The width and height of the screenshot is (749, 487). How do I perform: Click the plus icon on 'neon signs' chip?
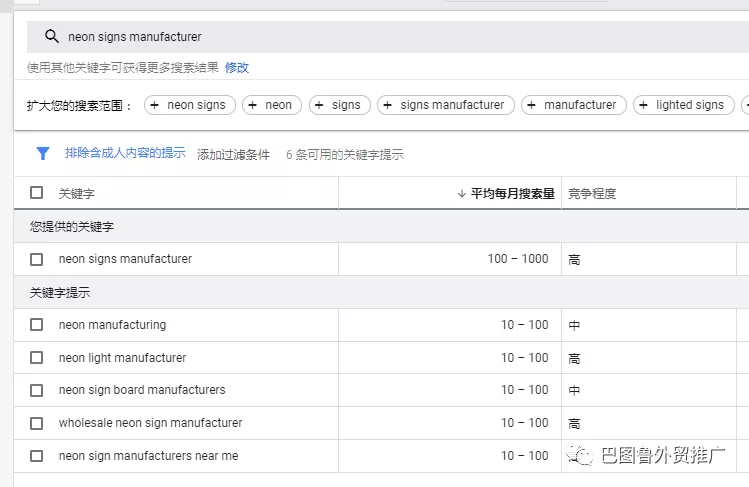point(154,105)
